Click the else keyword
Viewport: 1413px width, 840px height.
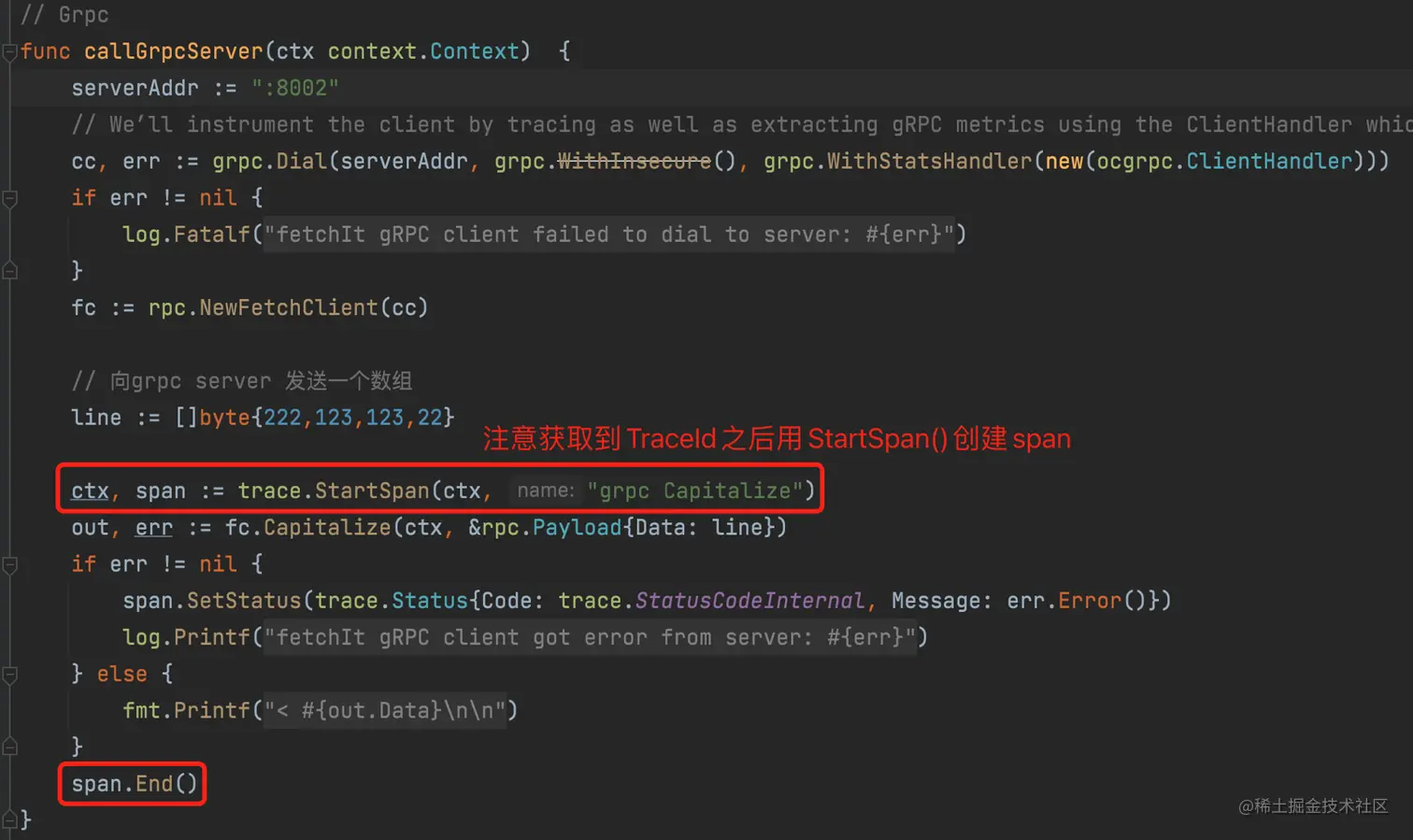(x=122, y=674)
